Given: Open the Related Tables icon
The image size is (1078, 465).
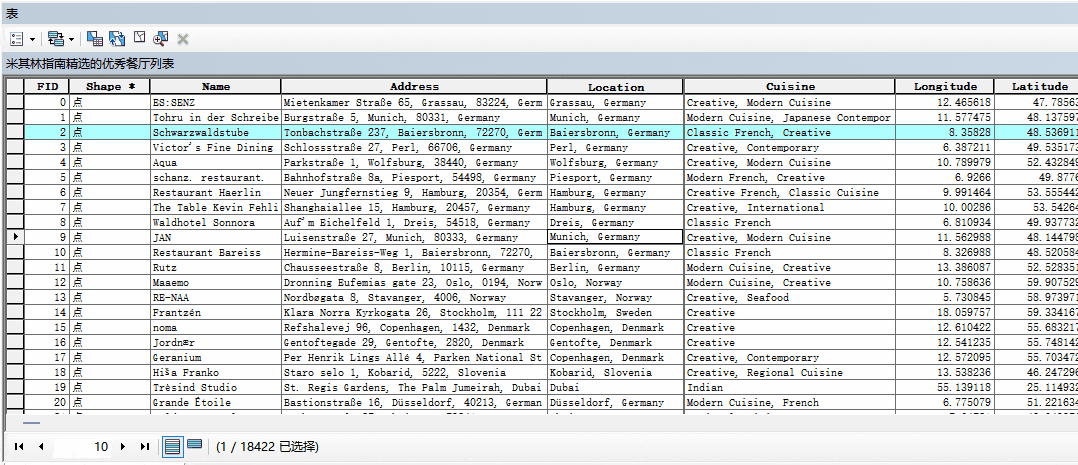Looking at the screenshot, I should pyautogui.click(x=55, y=39).
